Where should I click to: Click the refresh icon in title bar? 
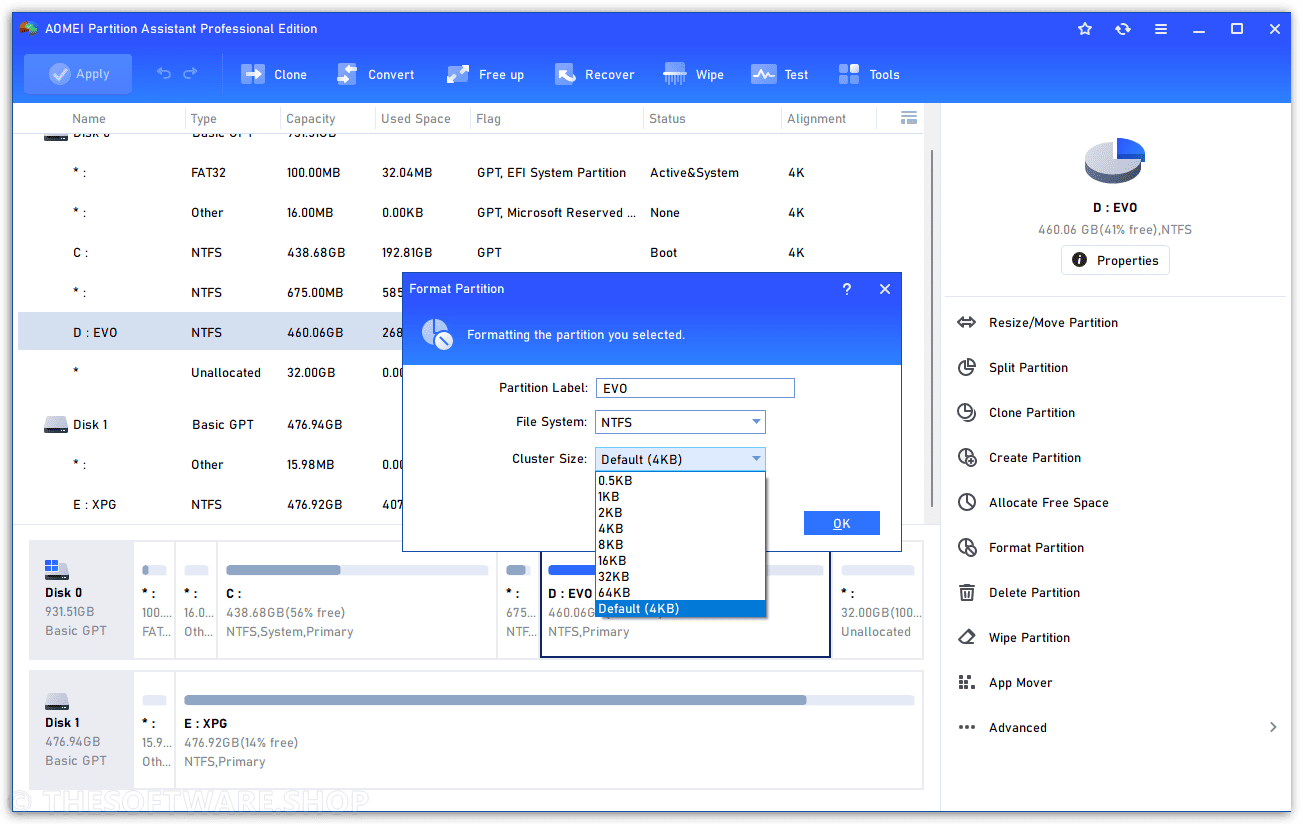(1123, 29)
